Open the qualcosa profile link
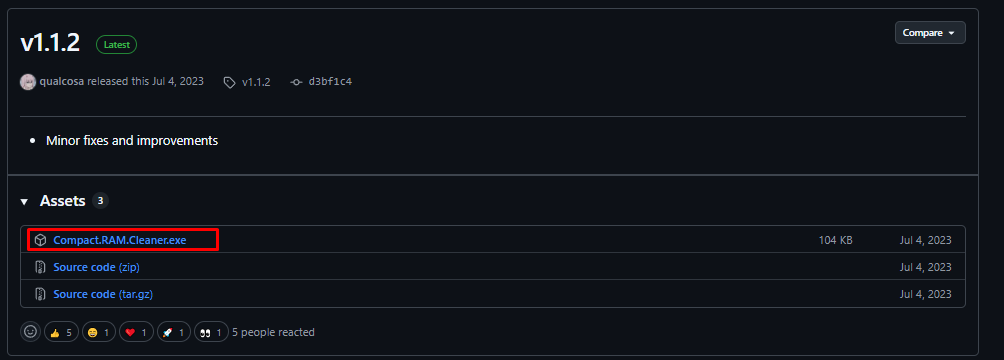 coord(61,82)
